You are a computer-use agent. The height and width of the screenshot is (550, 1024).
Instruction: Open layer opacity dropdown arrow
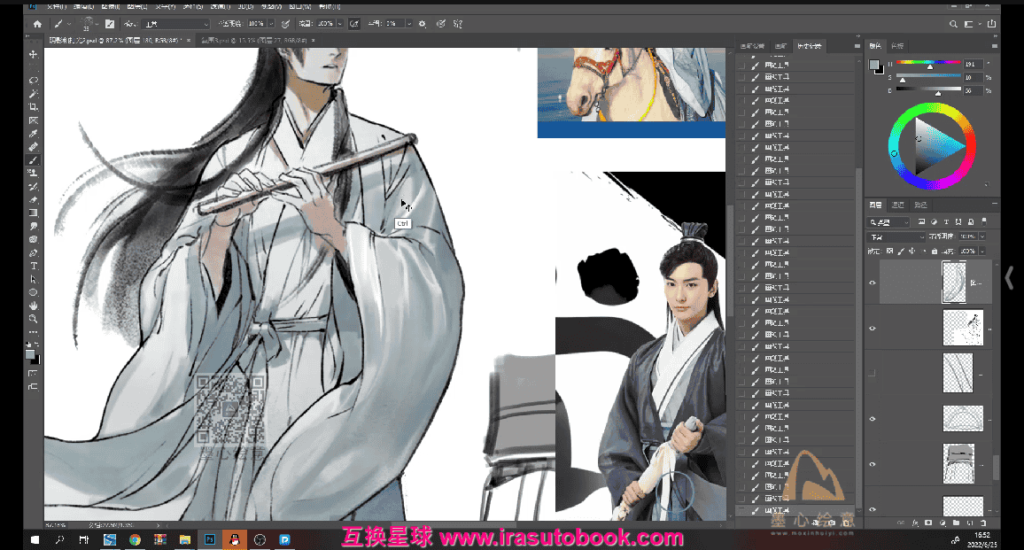982,236
